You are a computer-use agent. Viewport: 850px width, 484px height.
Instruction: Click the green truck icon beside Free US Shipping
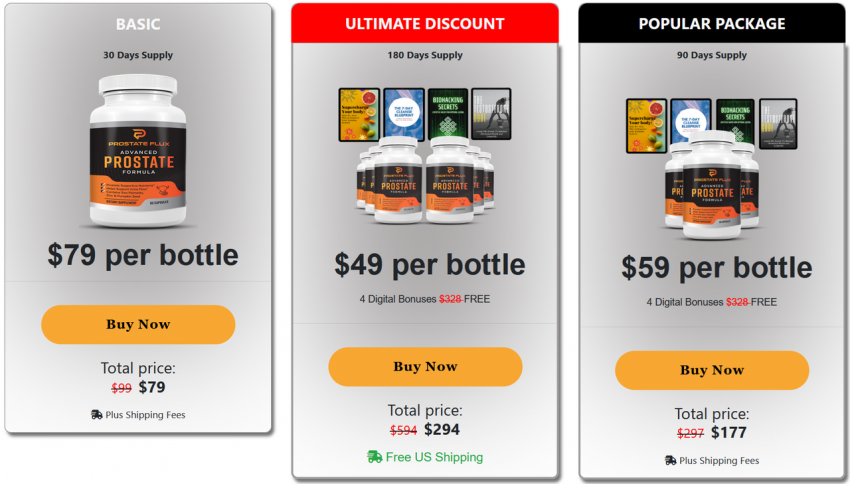pos(374,456)
